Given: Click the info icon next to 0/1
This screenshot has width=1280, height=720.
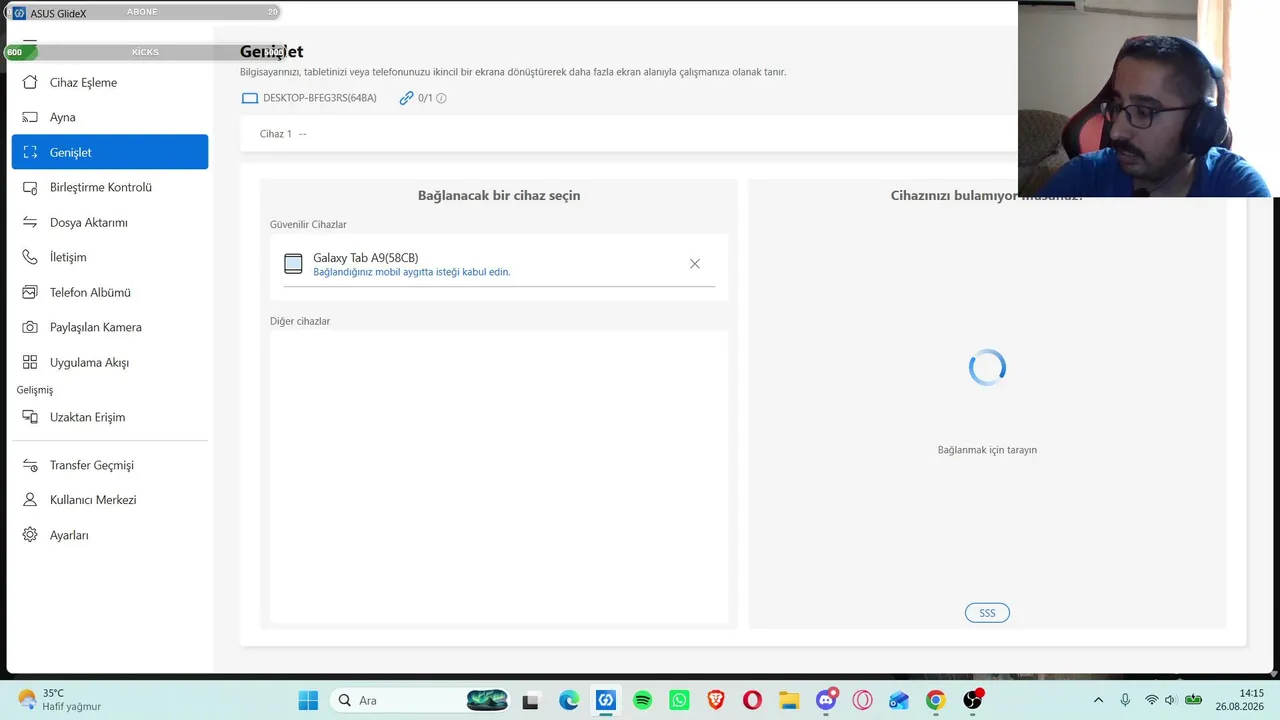Looking at the screenshot, I should pos(441,98).
